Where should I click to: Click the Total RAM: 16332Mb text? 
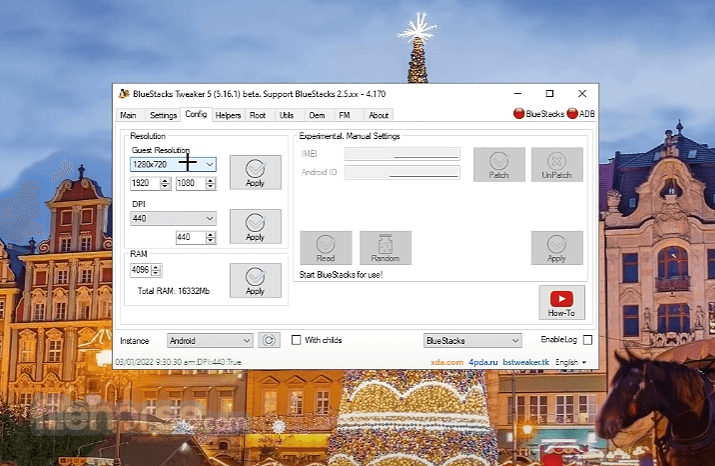tap(173, 291)
